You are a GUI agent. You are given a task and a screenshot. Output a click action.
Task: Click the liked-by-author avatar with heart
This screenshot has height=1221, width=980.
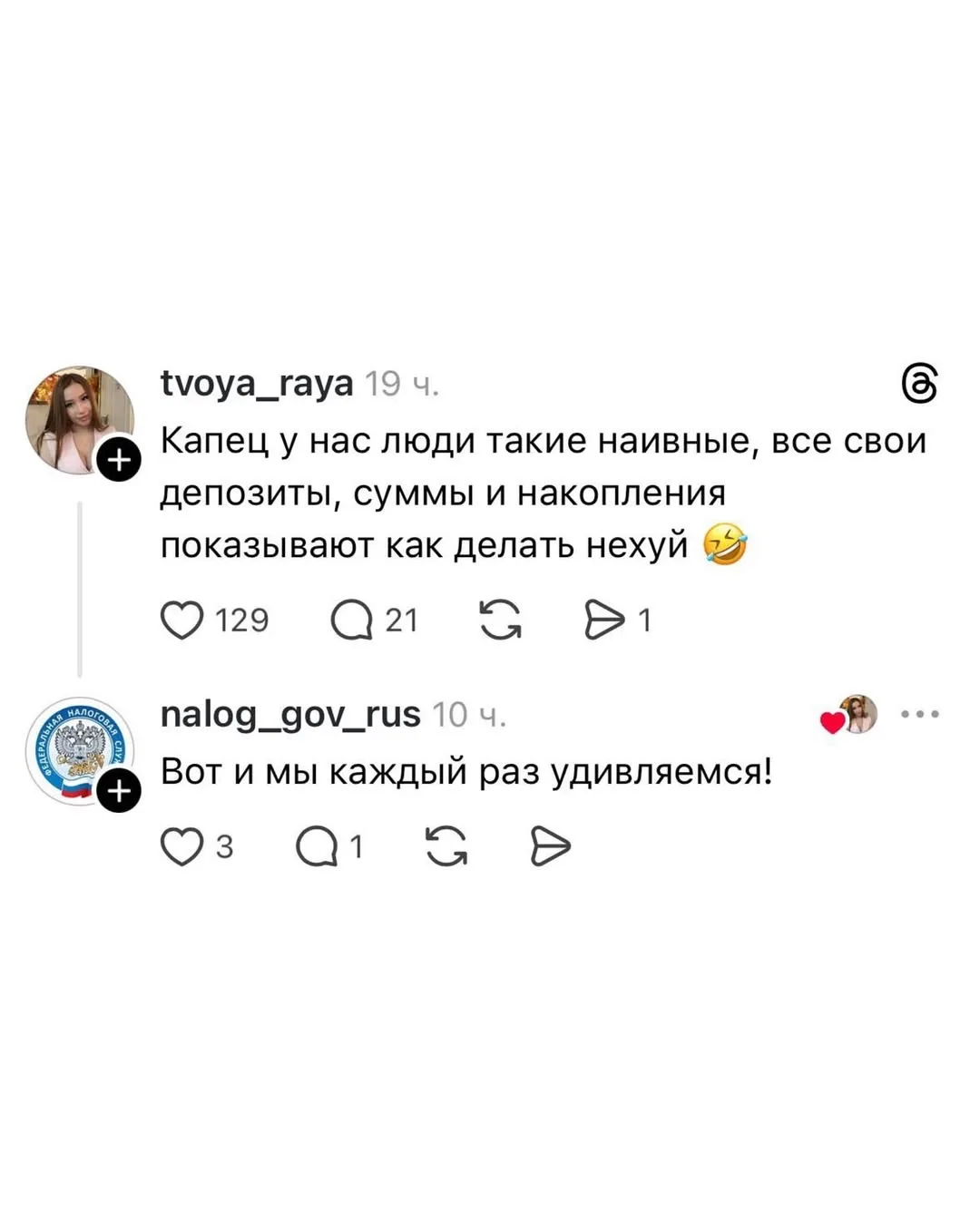[853, 715]
